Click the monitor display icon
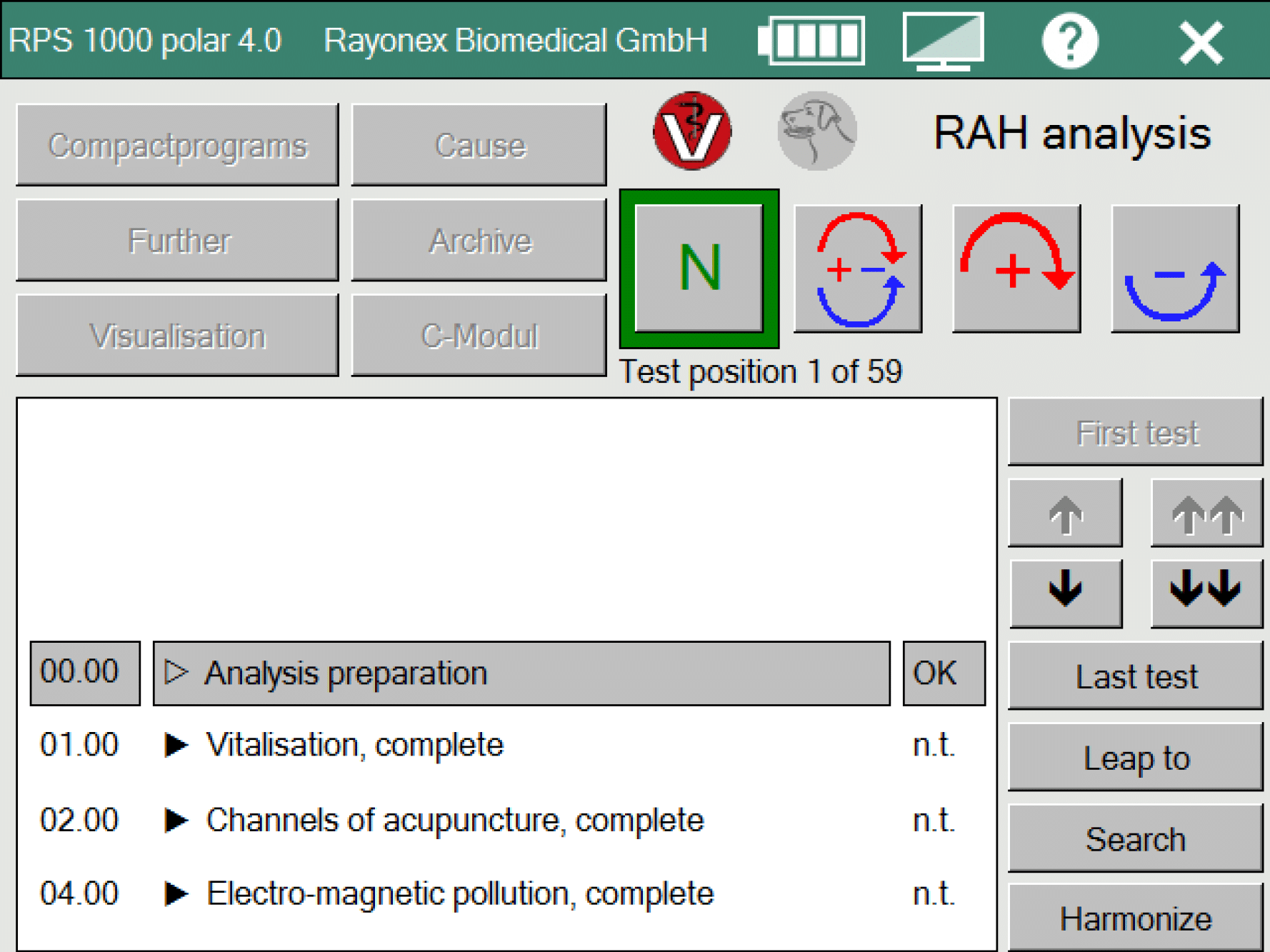The height and width of the screenshot is (952, 1270). (943, 41)
